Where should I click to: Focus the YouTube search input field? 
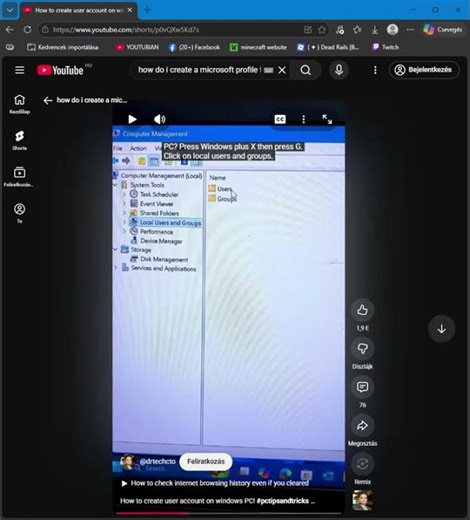(199, 70)
